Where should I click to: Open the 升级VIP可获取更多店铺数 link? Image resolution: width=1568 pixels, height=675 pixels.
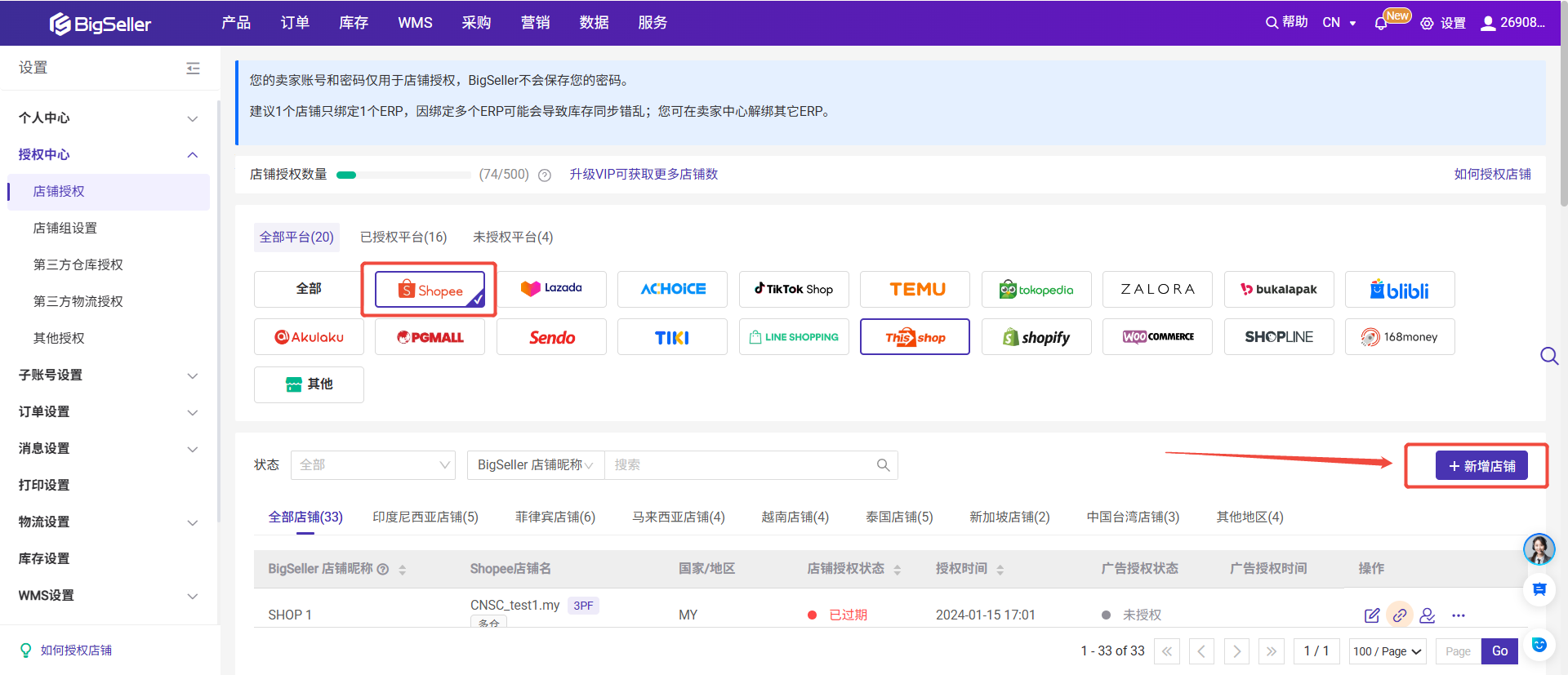[x=644, y=175]
